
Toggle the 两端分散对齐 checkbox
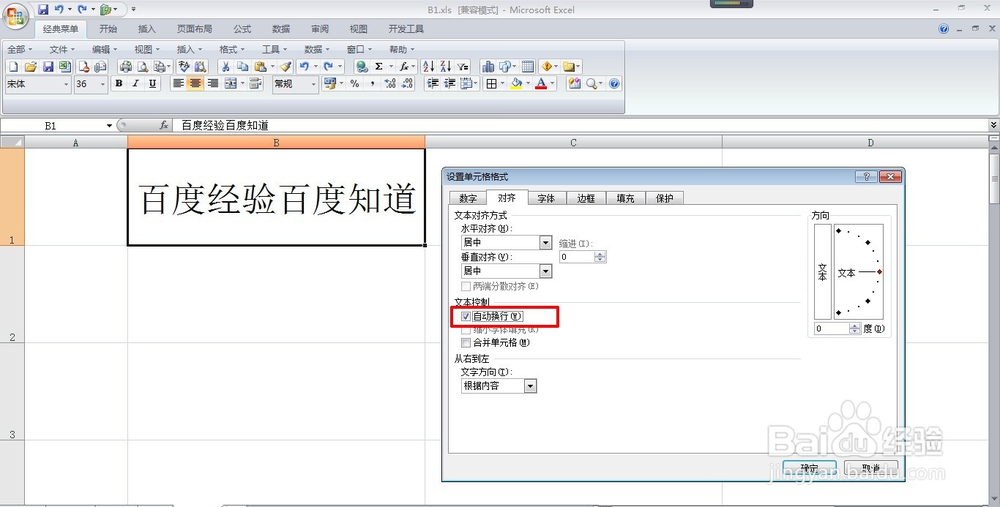click(x=466, y=287)
